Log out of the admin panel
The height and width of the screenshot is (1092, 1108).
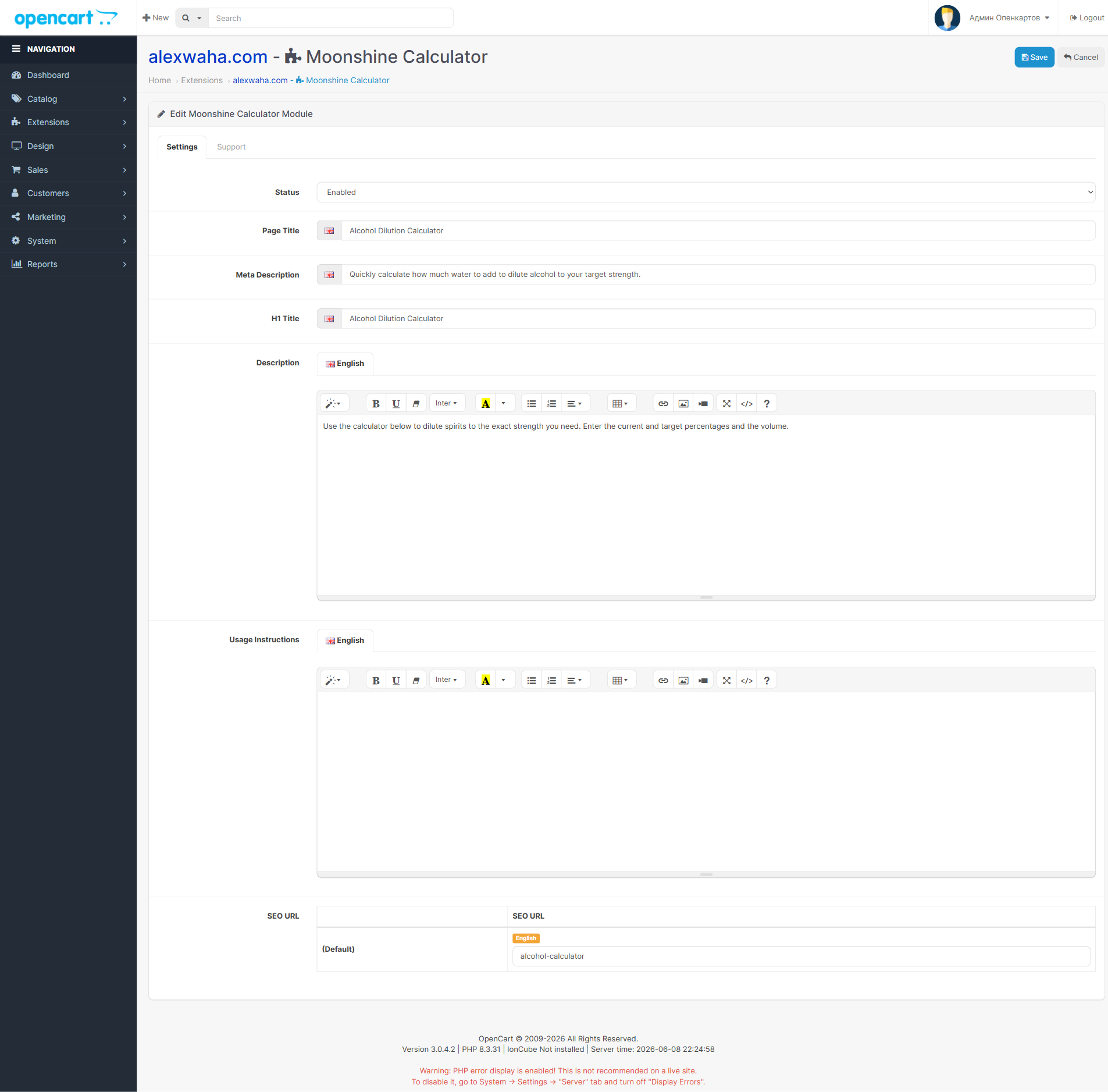pyautogui.click(x=1087, y=18)
